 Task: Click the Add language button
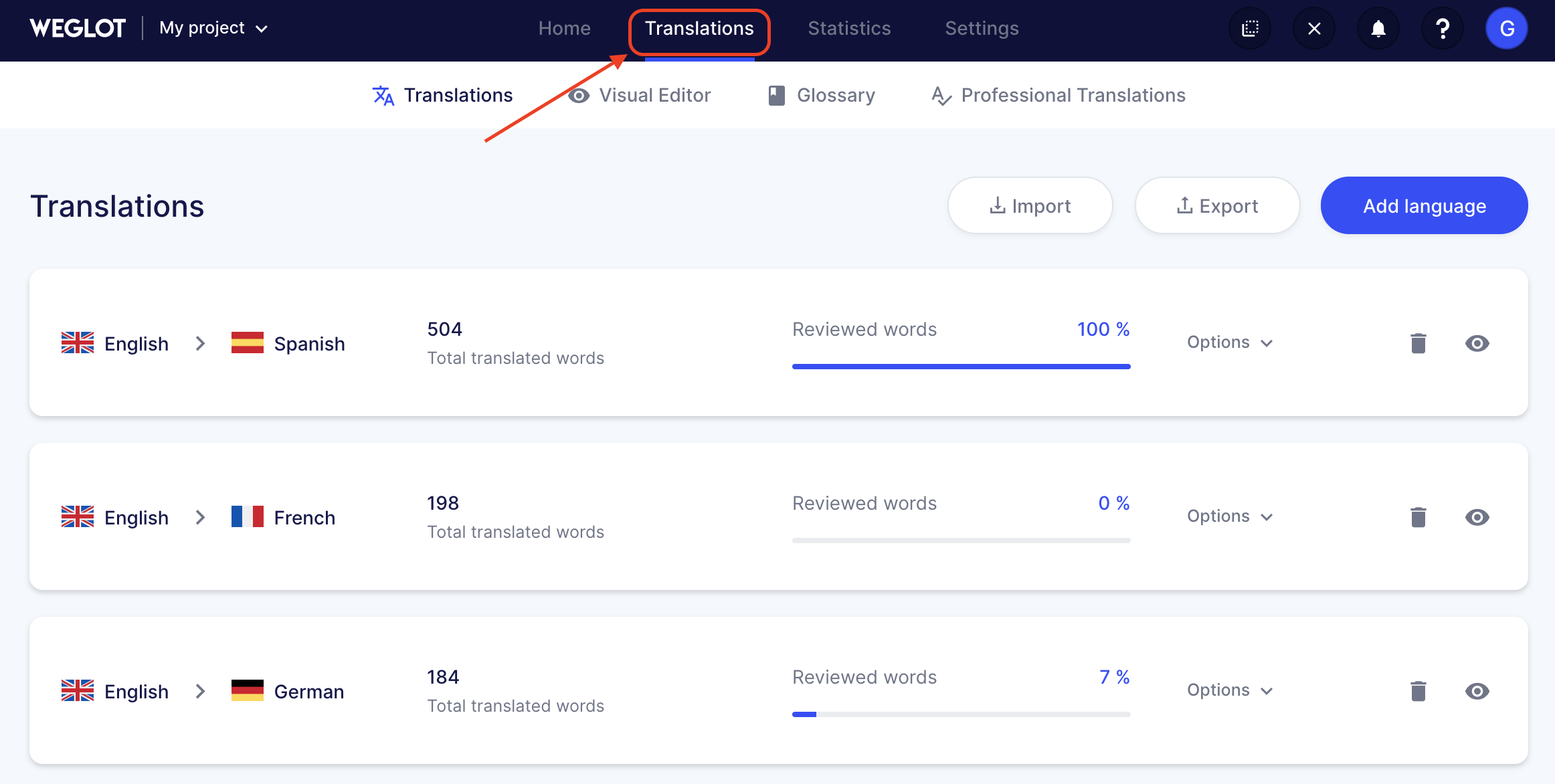tap(1424, 206)
